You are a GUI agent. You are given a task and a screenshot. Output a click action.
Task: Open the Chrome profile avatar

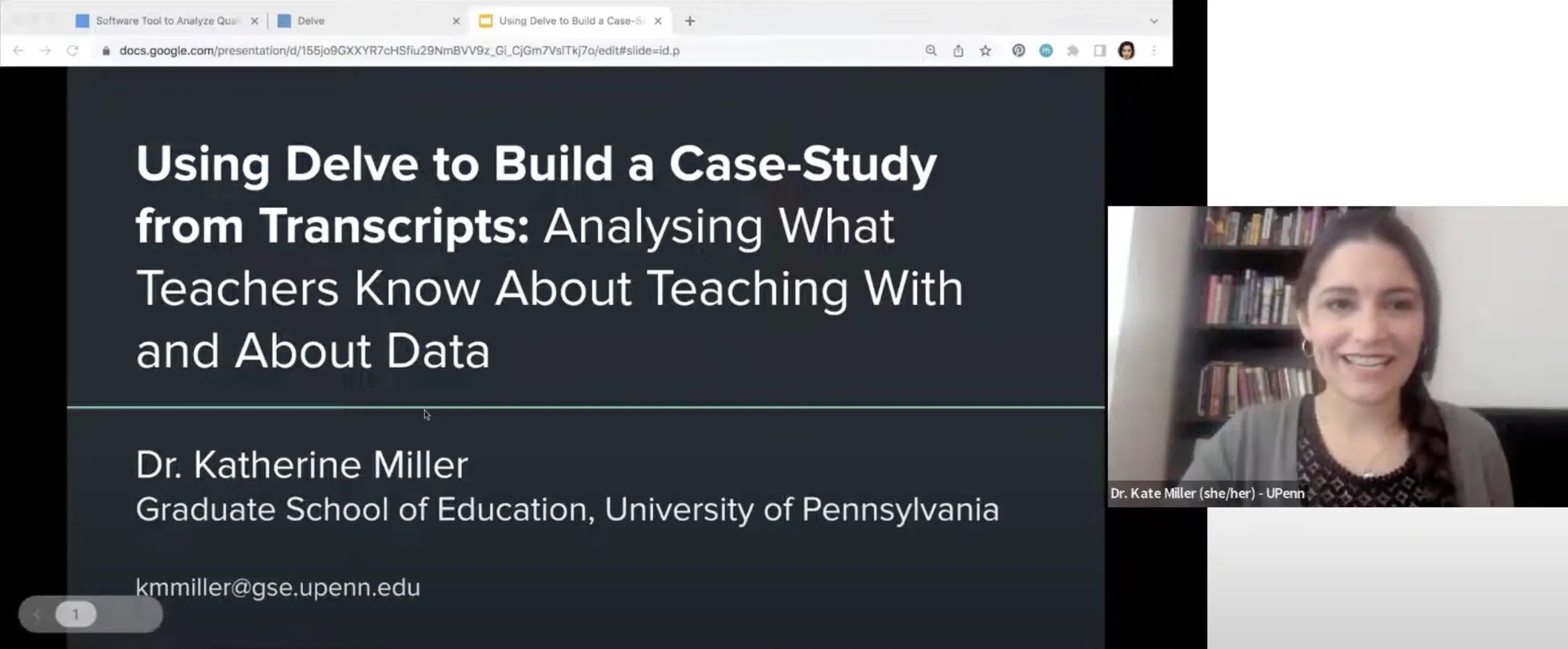tap(1126, 50)
